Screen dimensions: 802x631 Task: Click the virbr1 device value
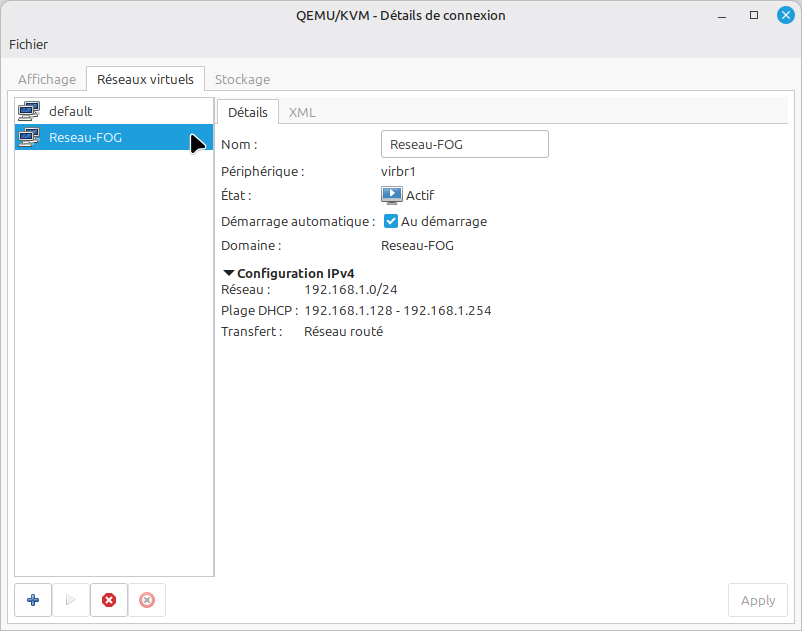398,171
